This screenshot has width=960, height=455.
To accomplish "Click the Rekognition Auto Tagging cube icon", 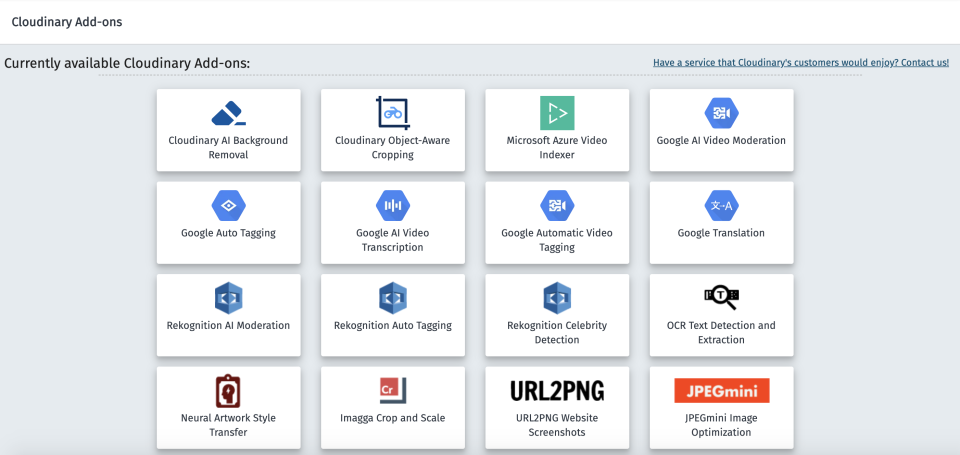I will pyautogui.click(x=392, y=298).
